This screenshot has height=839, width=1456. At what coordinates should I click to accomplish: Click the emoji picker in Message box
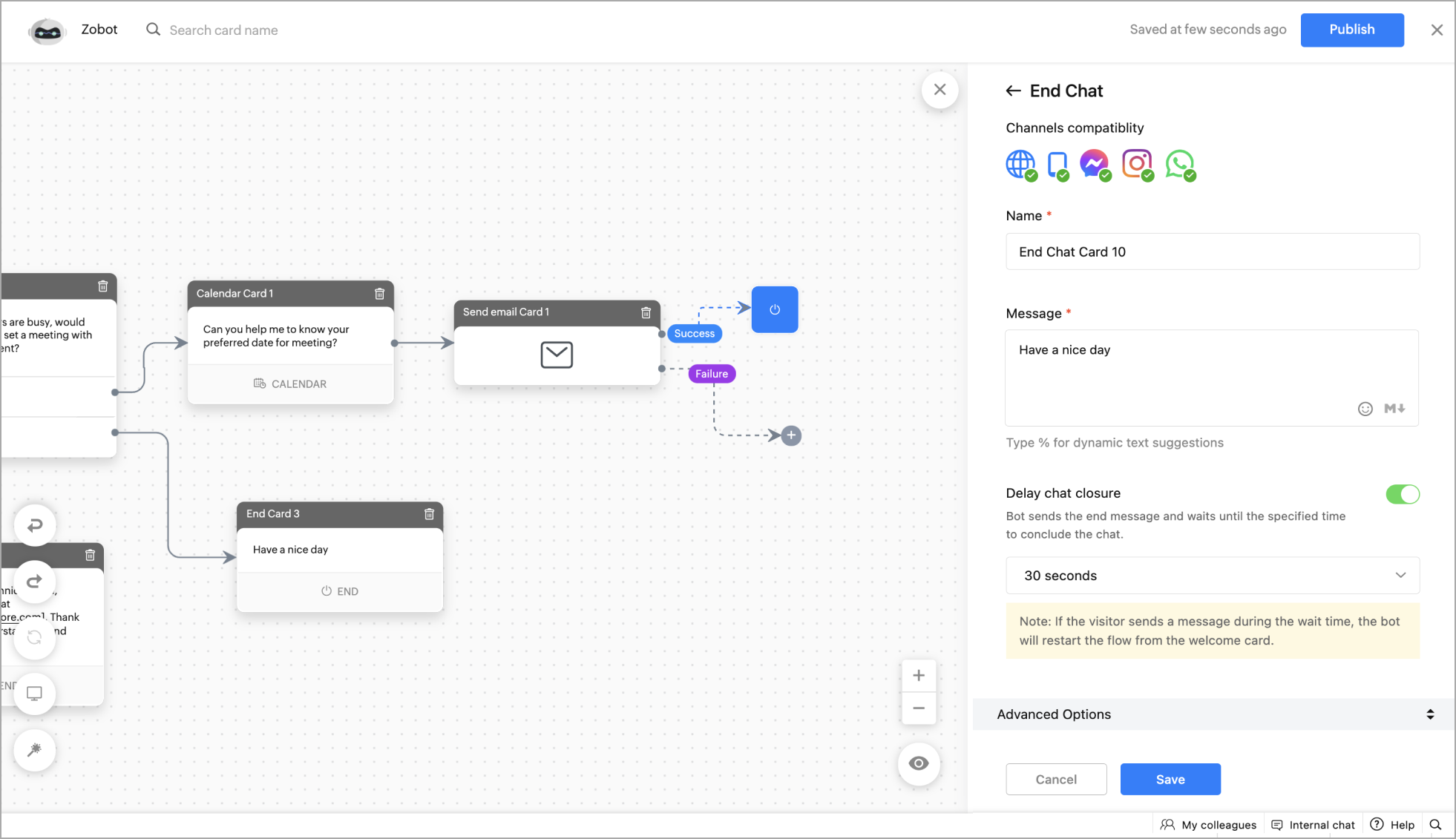pyautogui.click(x=1365, y=409)
